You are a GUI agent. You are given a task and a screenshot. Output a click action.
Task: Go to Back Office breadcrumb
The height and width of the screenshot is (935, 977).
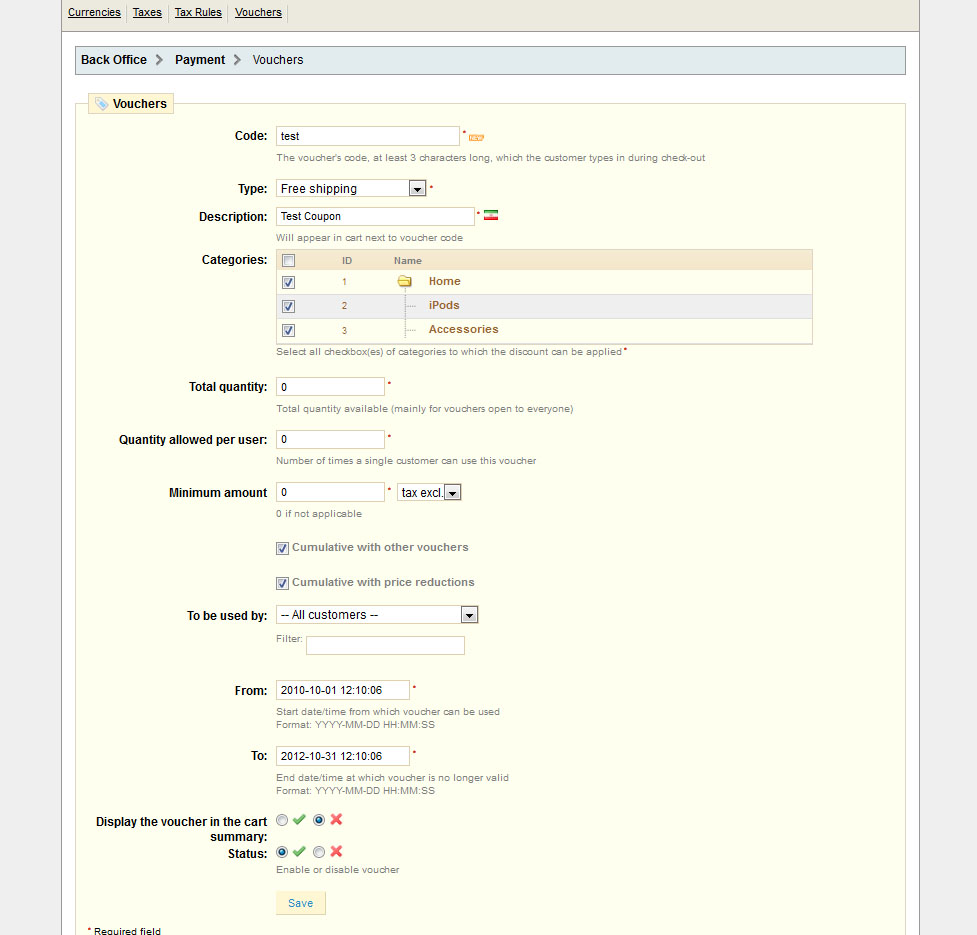(x=114, y=60)
